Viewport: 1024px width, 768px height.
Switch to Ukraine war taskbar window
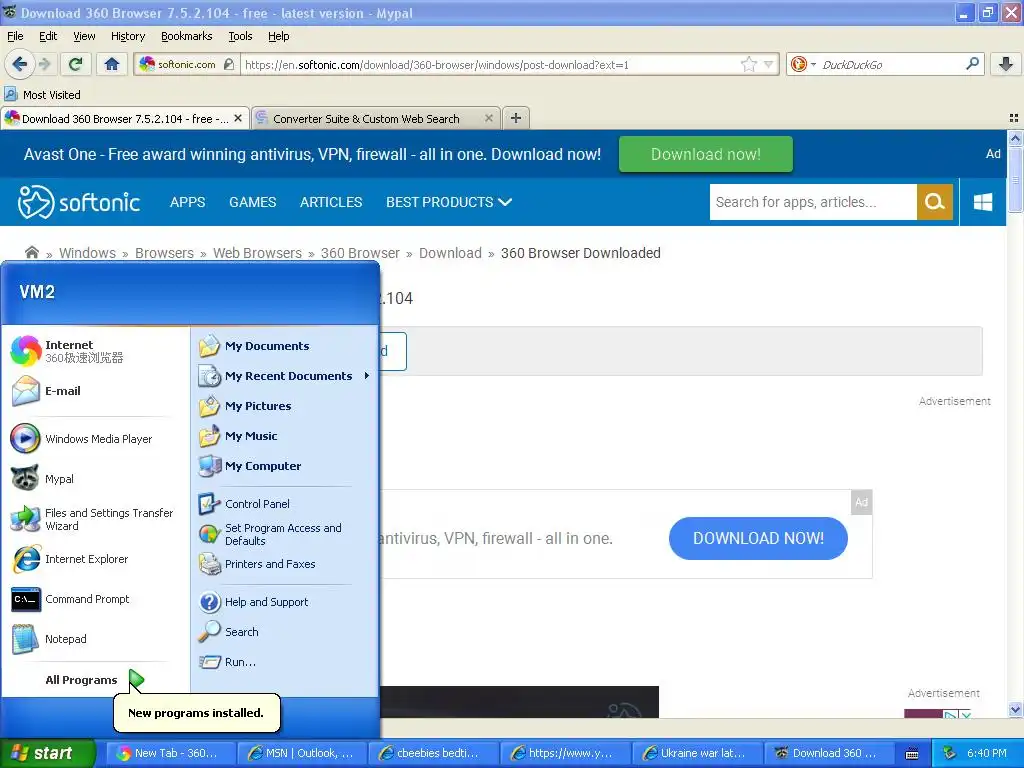click(696, 753)
